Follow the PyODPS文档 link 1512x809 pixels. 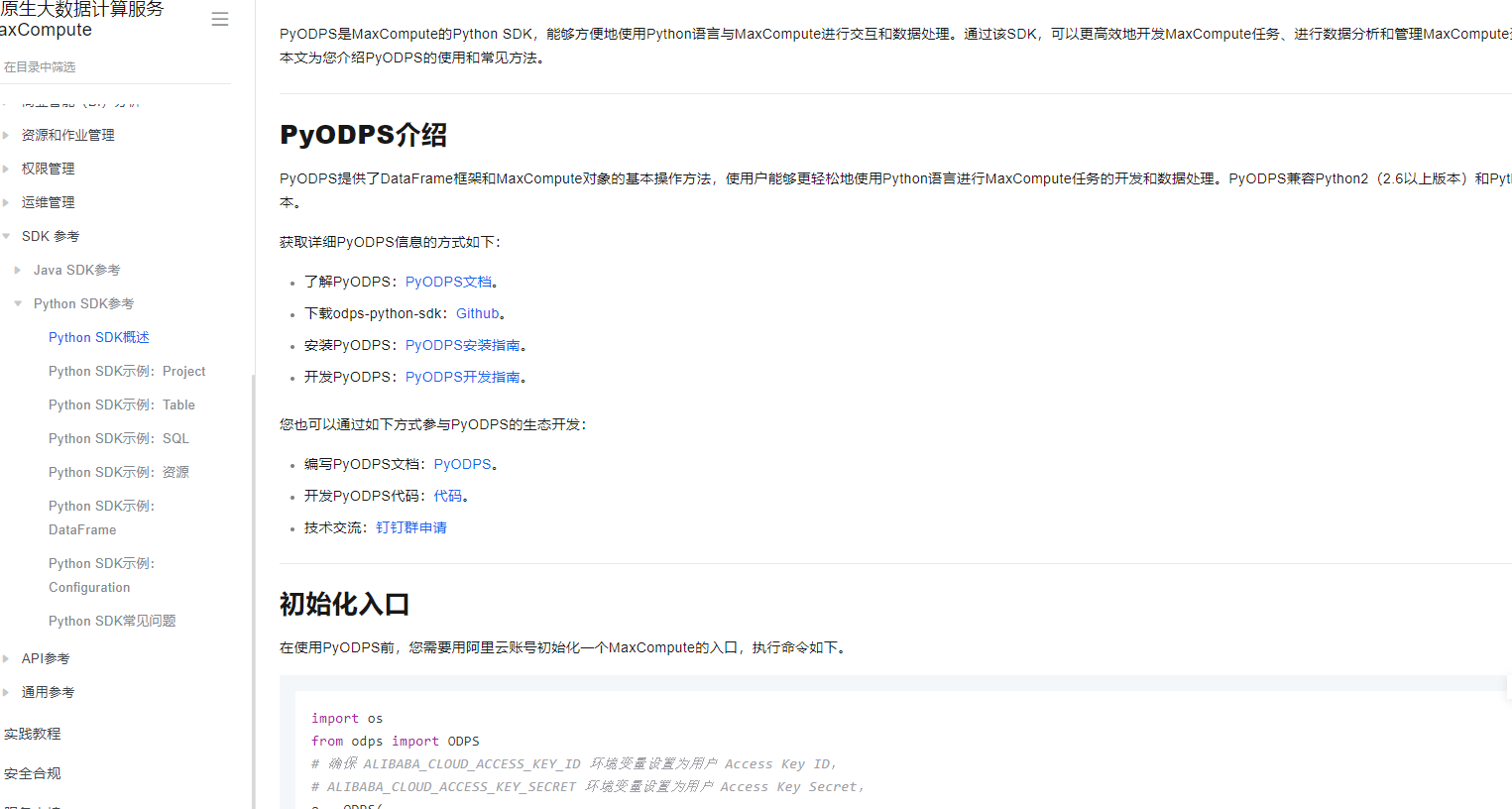click(448, 282)
